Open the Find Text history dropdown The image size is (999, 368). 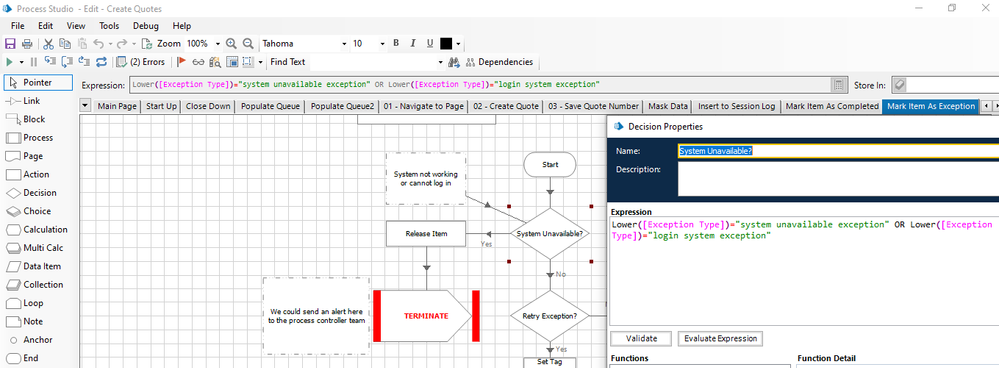coord(440,62)
